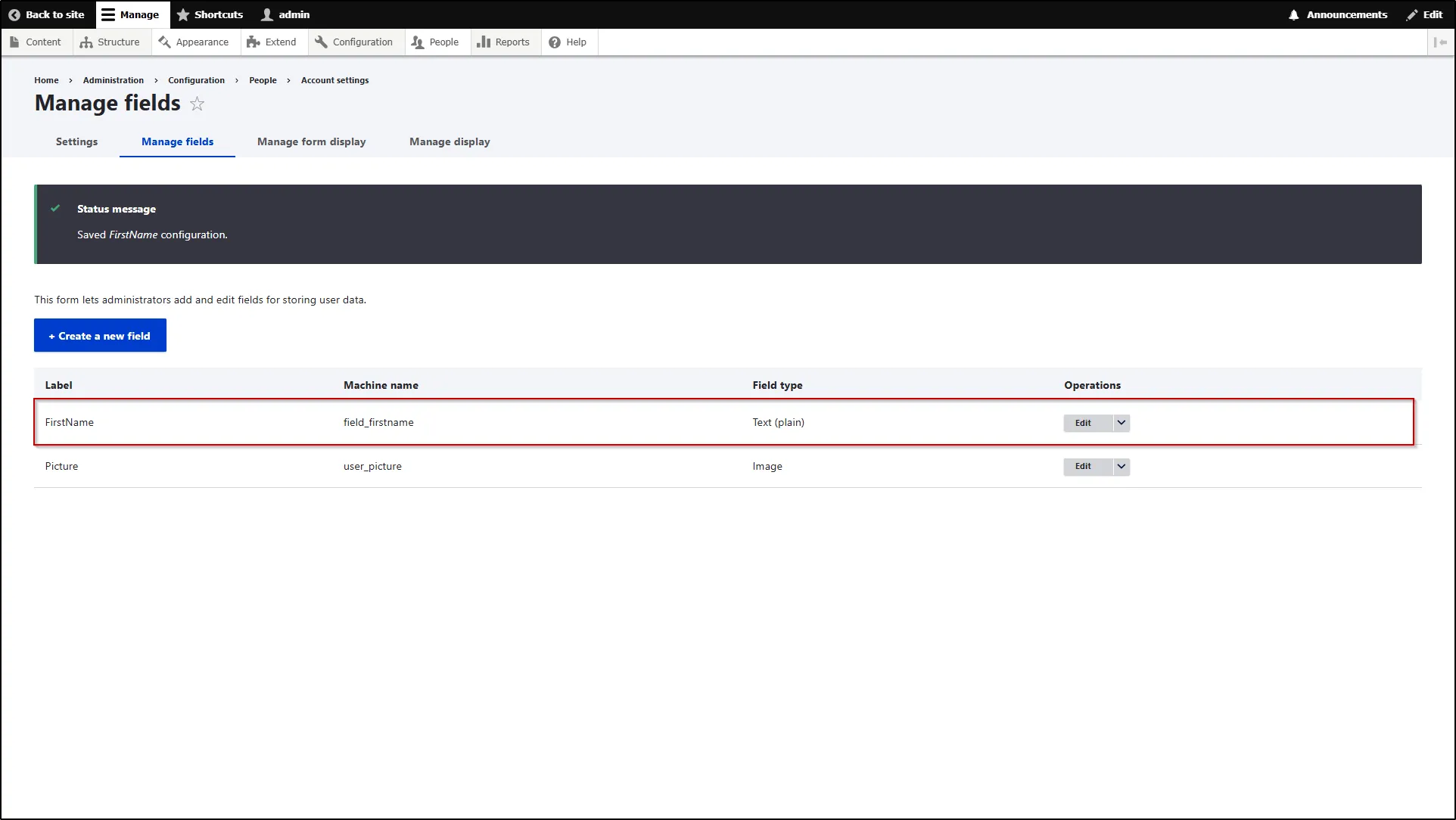This screenshot has width=1456, height=820.
Task: Open the operations dropdown for FirstName field
Action: pyautogui.click(x=1121, y=423)
